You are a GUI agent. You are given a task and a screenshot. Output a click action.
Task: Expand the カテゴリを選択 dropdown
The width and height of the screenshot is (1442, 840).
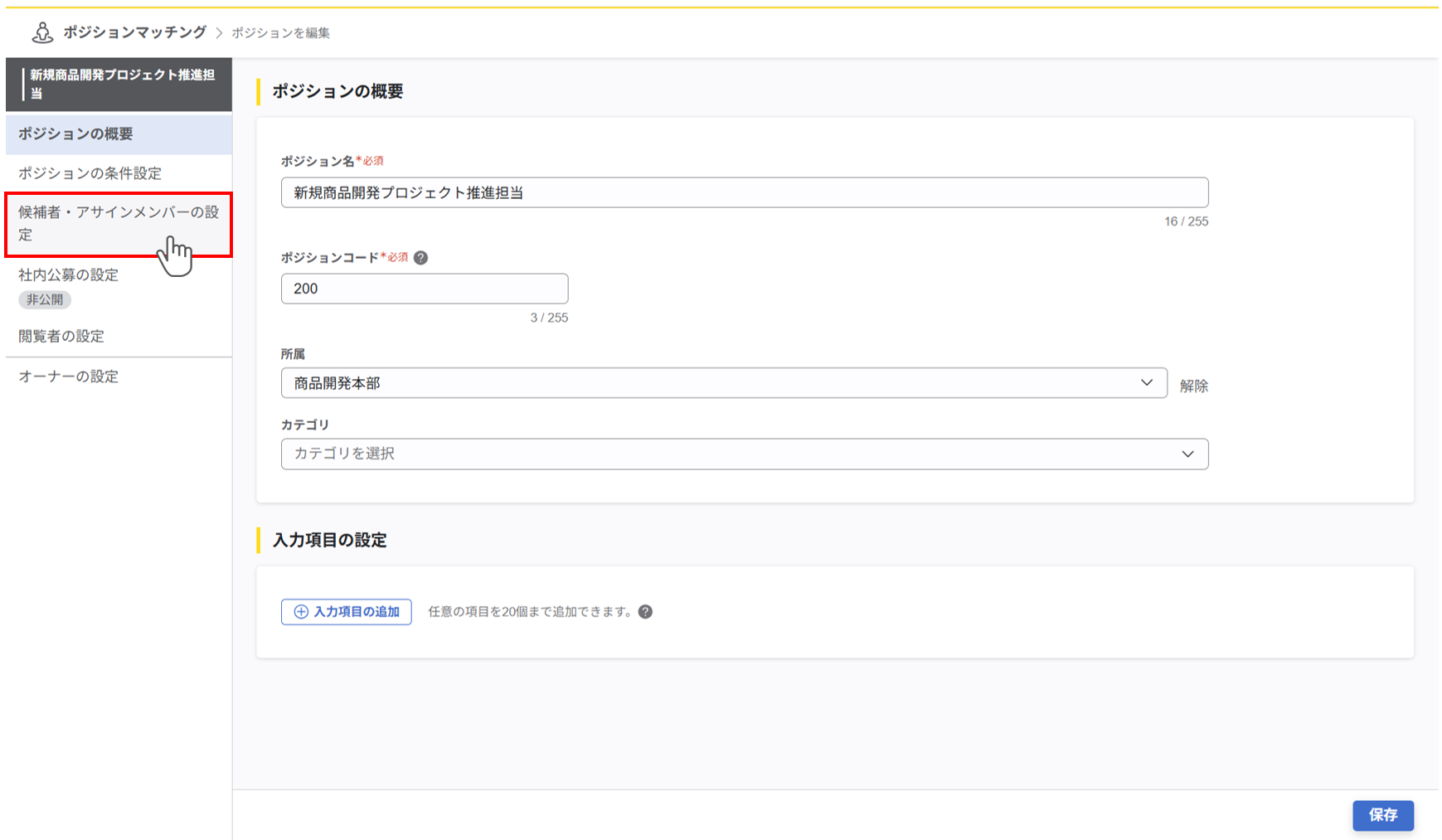(x=744, y=454)
